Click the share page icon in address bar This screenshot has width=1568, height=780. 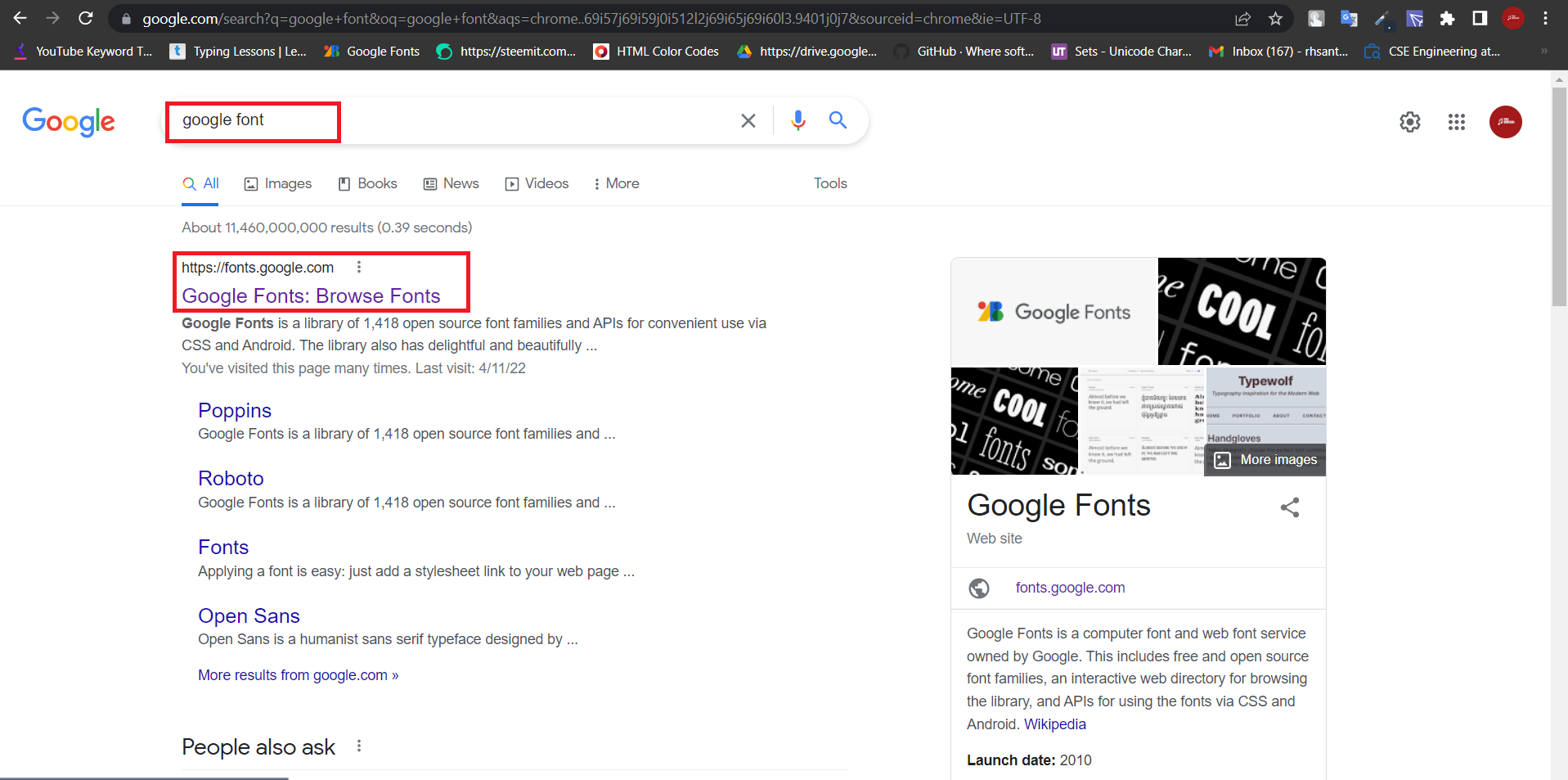(1243, 18)
